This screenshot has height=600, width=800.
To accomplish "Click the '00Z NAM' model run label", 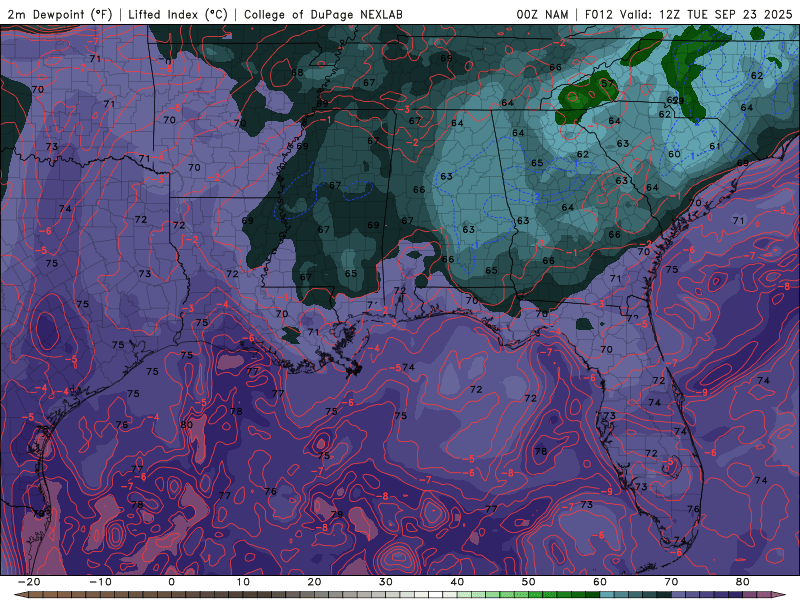I will [542, 14].
